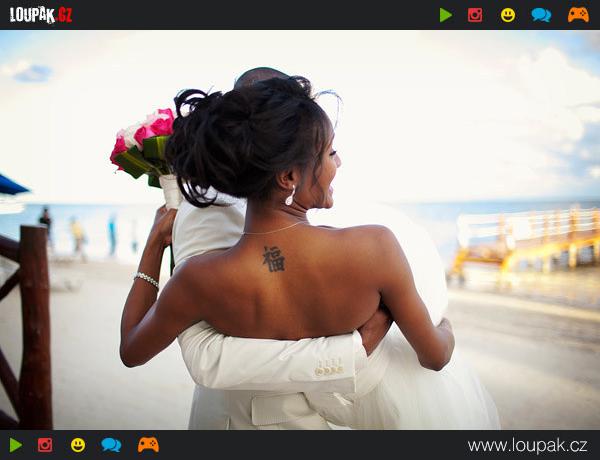
Task: Open the blue chat bubbles in bottom bar
Action: (111, 445)
